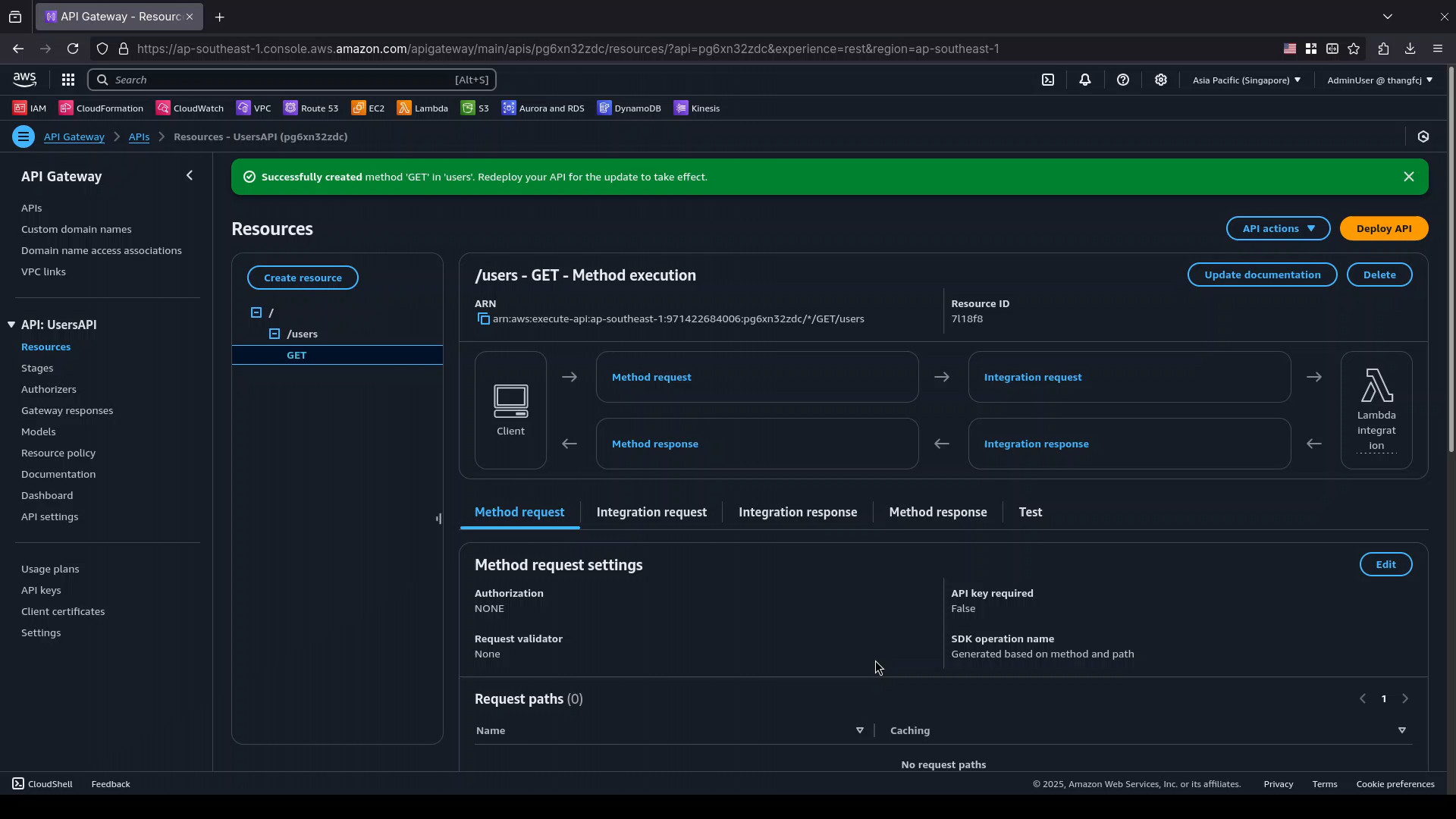
Task: Switch to the Integration response tab
Action: [798, 513]
